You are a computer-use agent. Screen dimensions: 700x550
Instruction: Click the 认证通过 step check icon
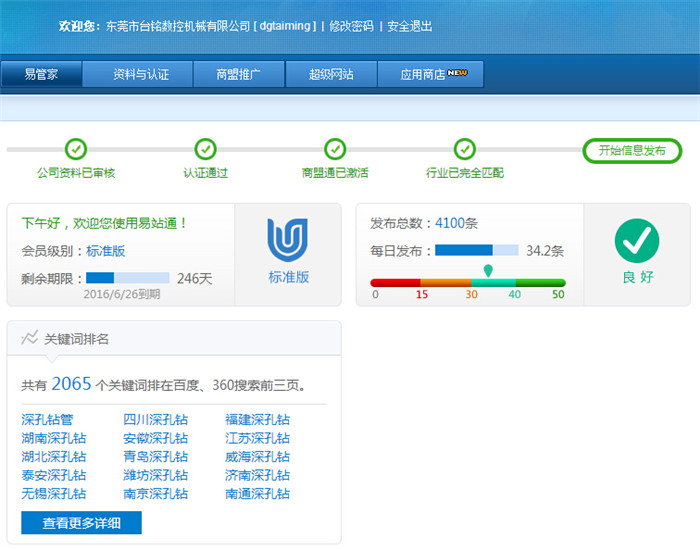click(205, 150)
